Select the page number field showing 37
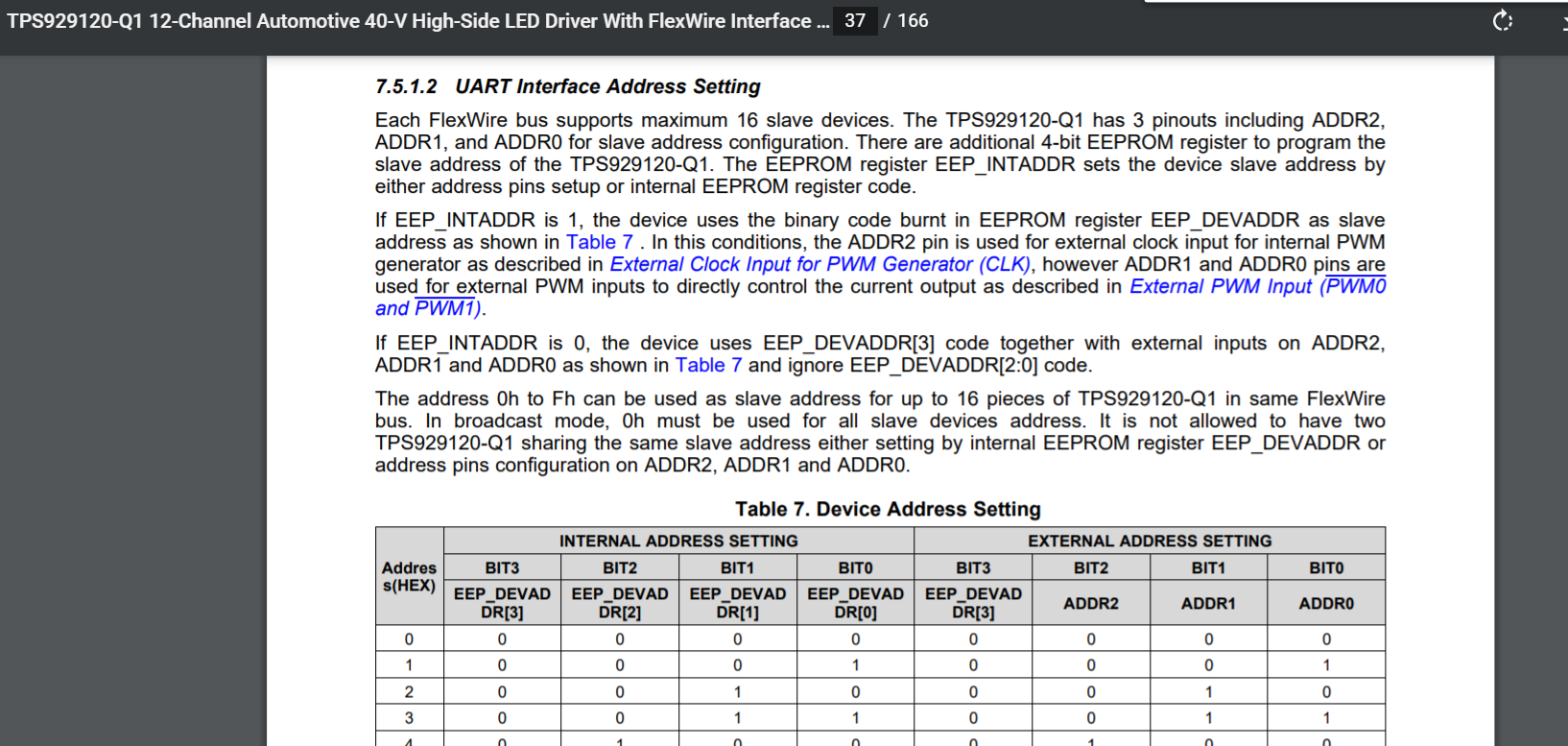Screen dimensions: 1568x746 (855, 20)
